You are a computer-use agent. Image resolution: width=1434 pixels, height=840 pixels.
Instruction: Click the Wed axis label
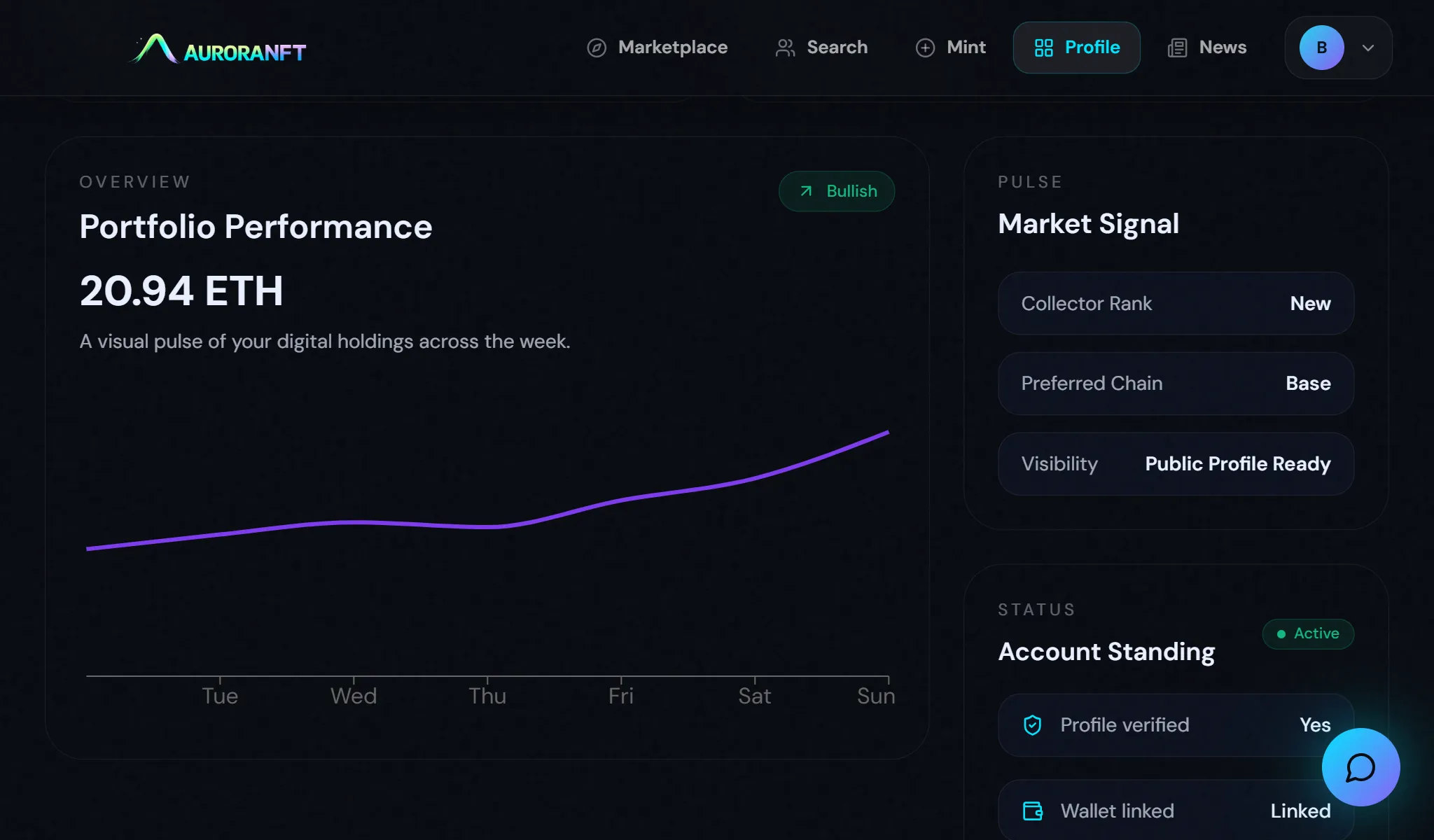pyautogui.click(x=354, y=696)
